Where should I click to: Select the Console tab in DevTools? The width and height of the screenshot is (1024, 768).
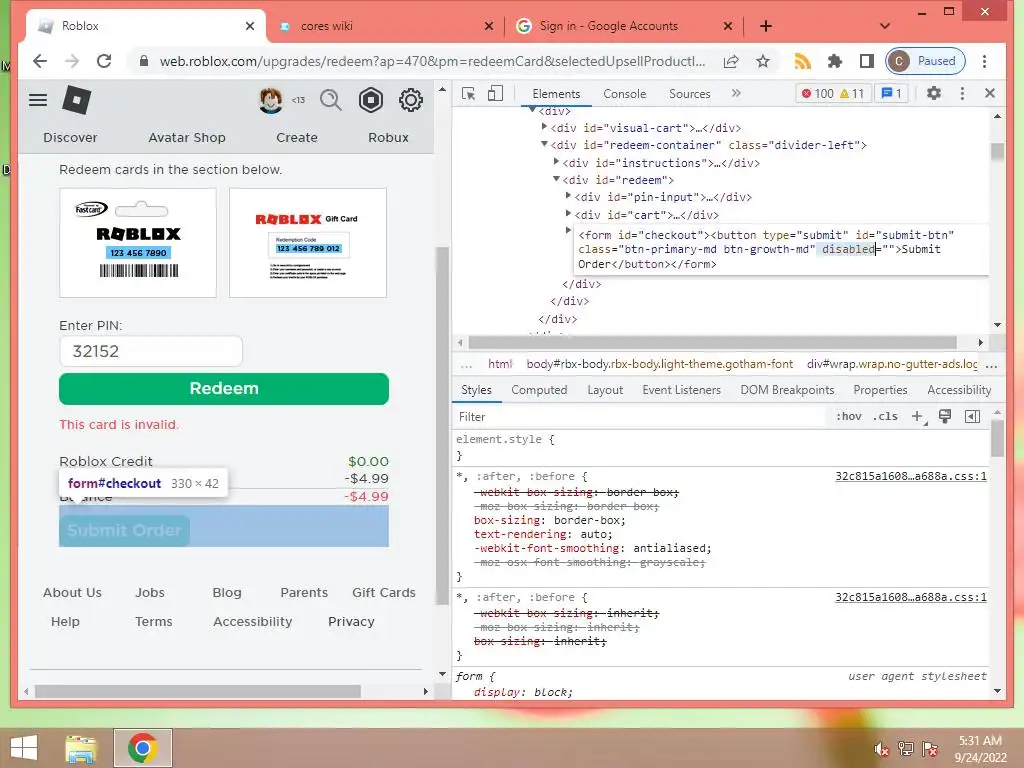pyautogui.click(x=624, y=93)
